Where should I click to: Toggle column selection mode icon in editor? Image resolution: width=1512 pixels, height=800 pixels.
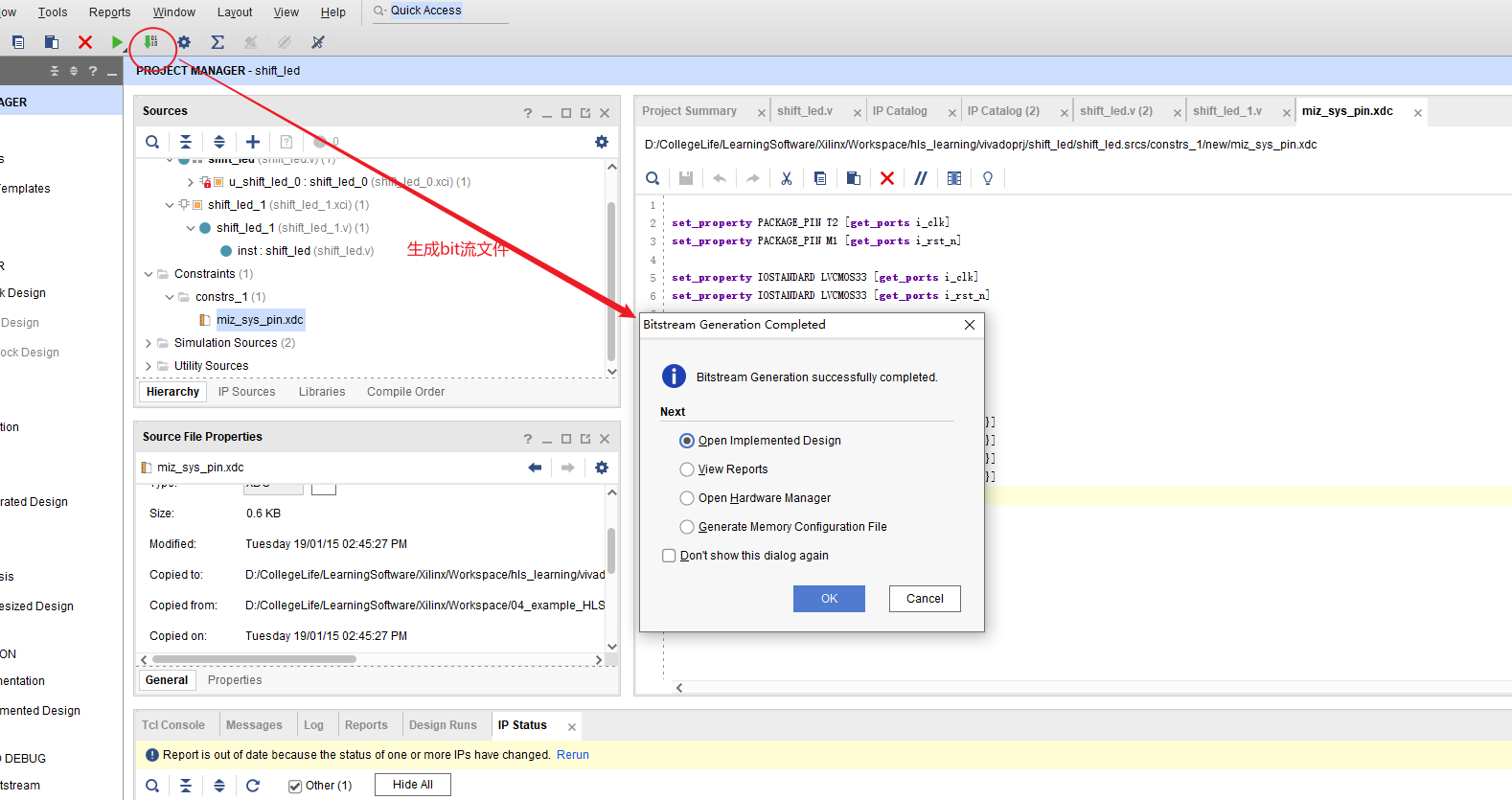(x=954, y=178)
